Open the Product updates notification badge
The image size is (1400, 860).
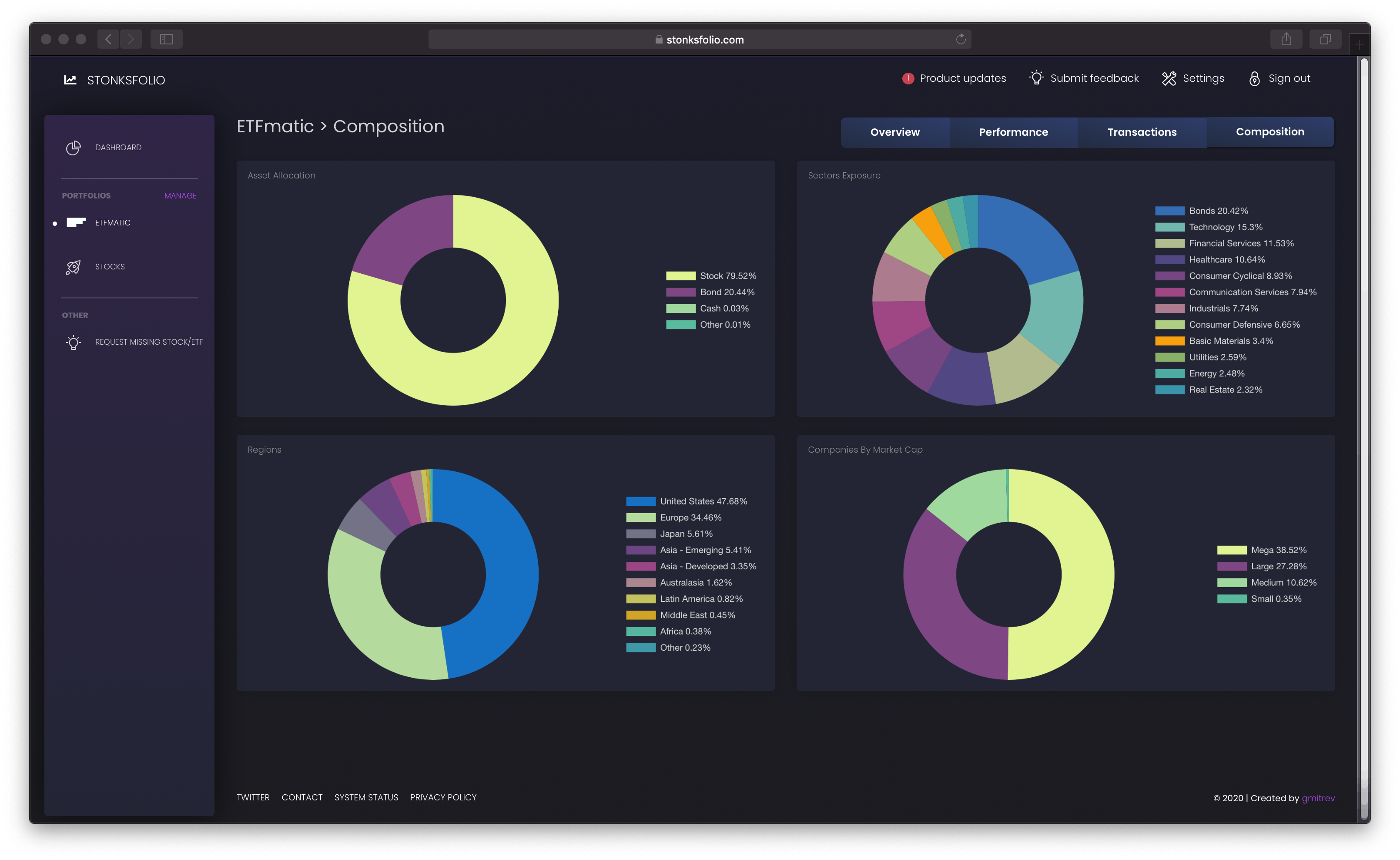(x=908, y=78)
